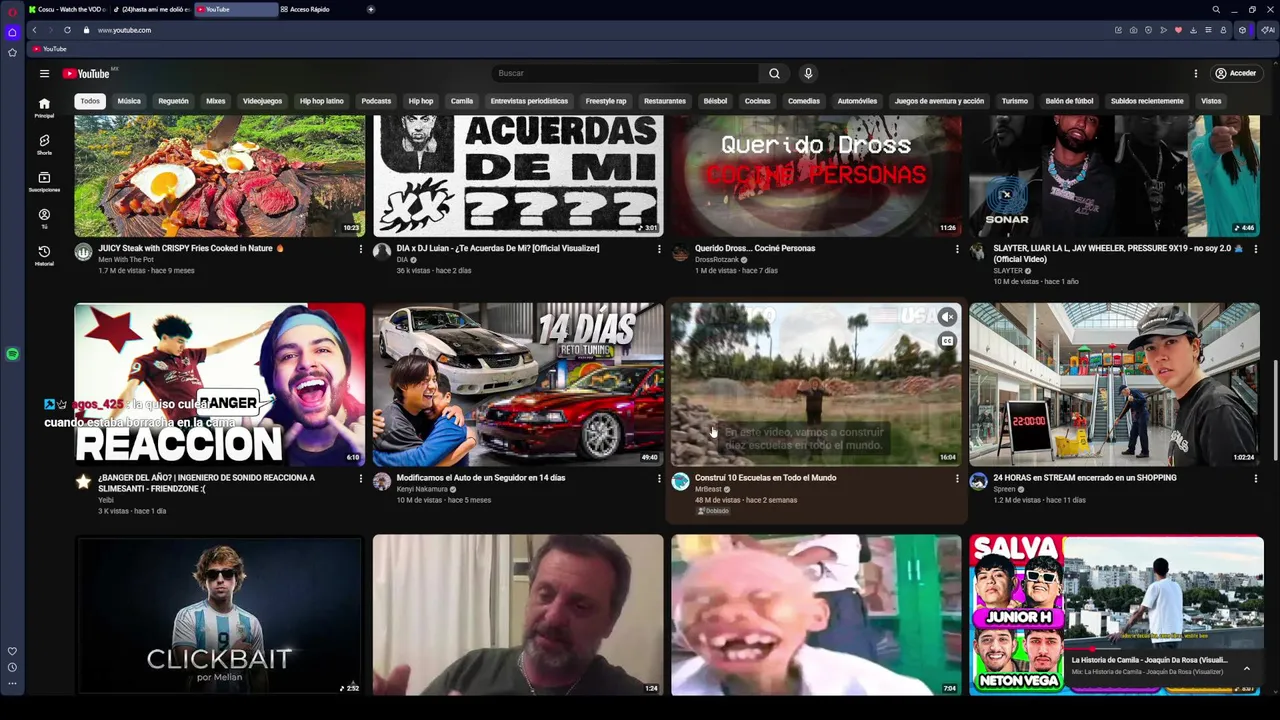1280x720 pixels.
Task: Open Suscripciones in the sidebar
Action: [44, 181]
